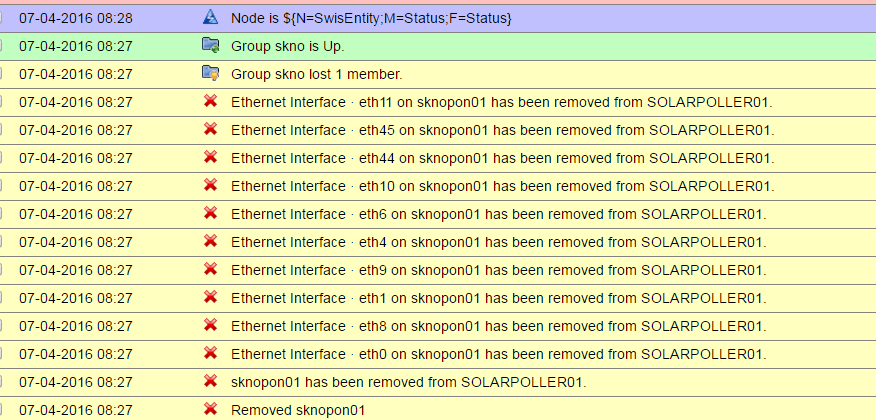Viewport: 876px width, 420px height.
Task: Open the 'Group skno is Up.' event message
Action: pyautogui.click(x=287, y=45)
